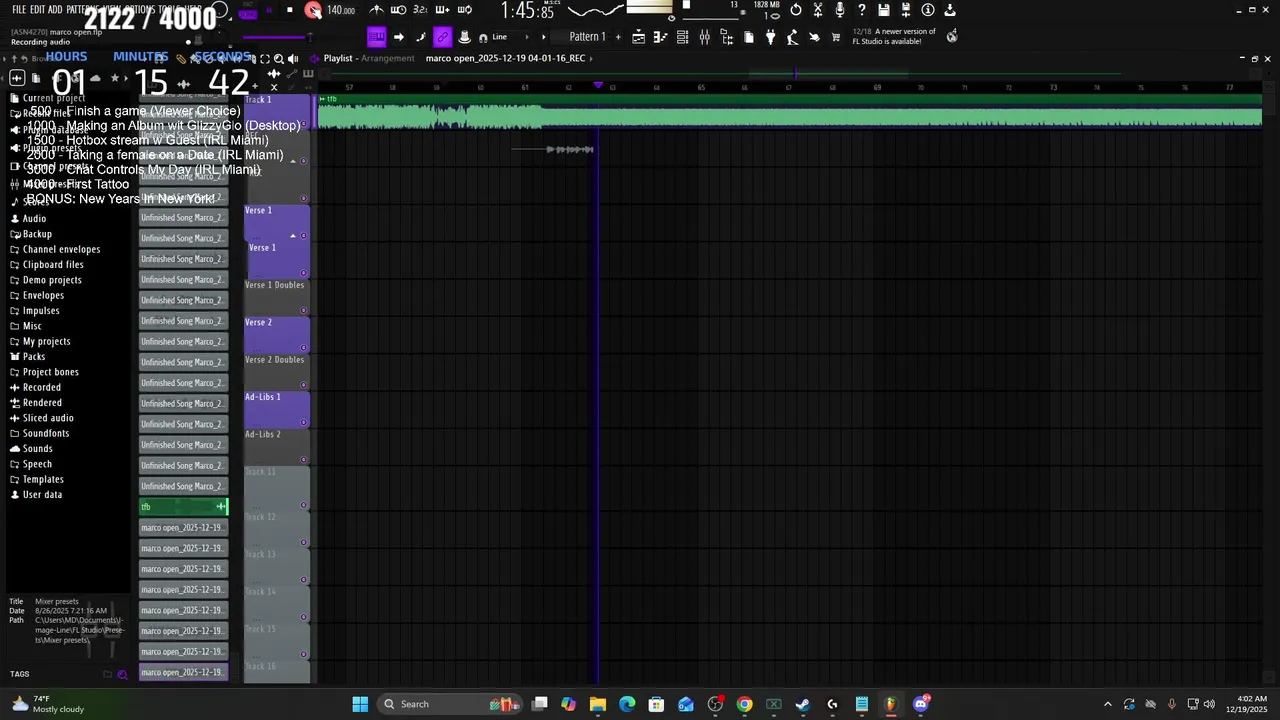
Task: Open the content library shopping cart icon
Action: (x=836, y=37)
